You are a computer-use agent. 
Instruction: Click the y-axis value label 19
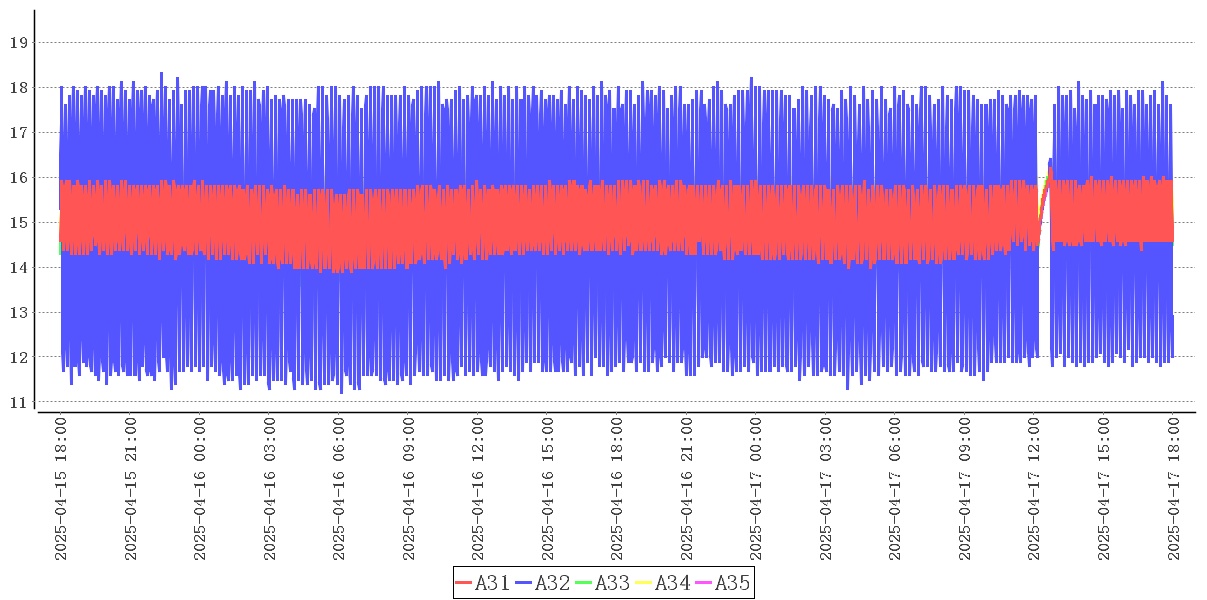pos(18,43)
